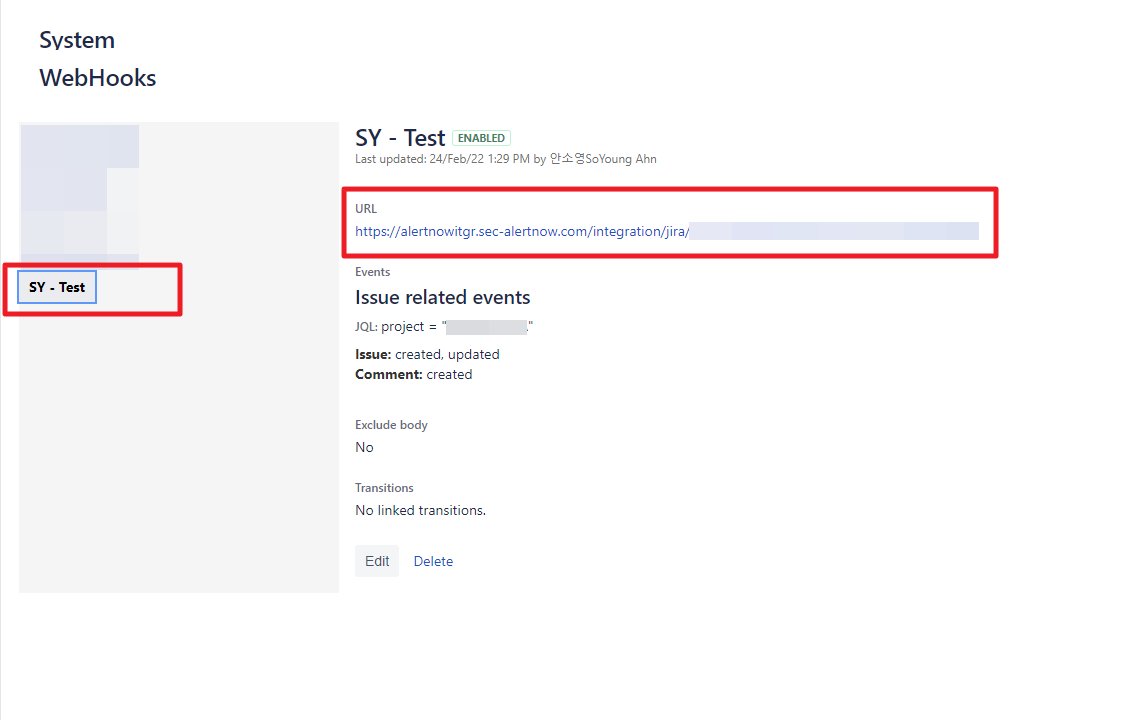
Task: Click the System heading
Action: (77, 40)
